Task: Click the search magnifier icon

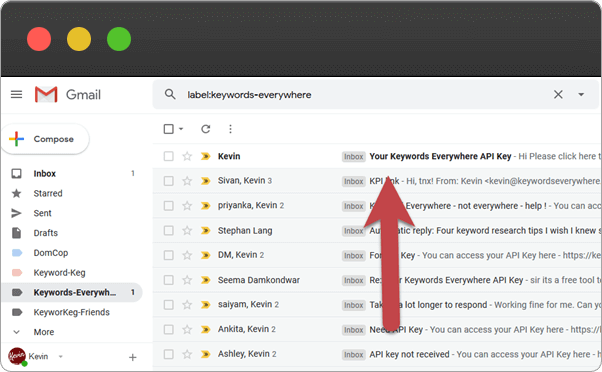Action: (x=170, y=94)
